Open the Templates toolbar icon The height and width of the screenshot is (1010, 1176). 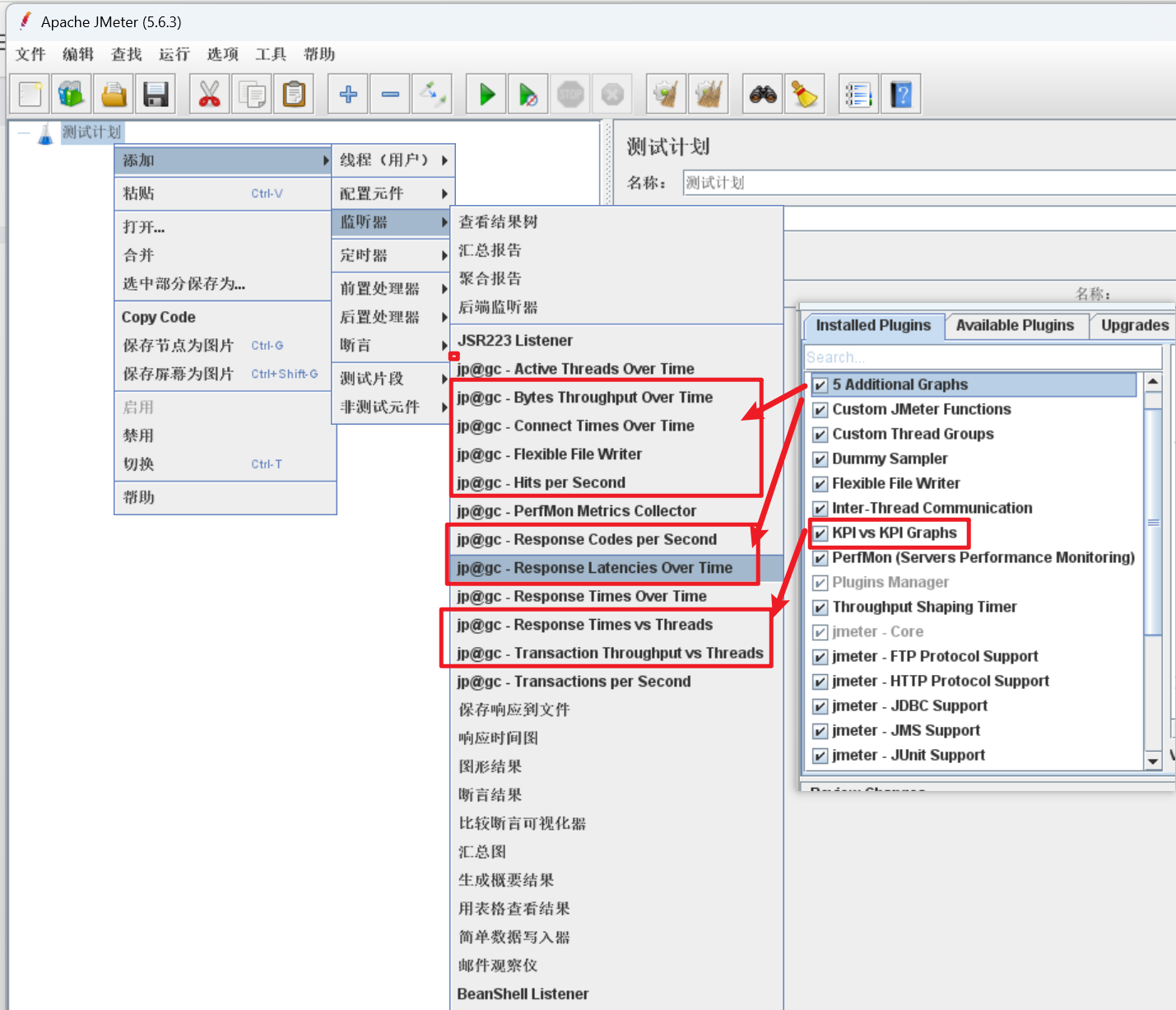click(72, 95)
